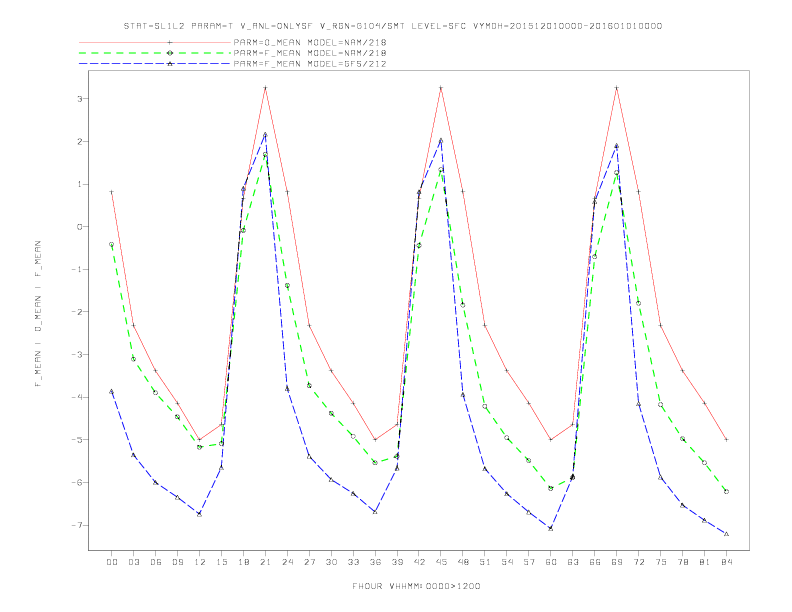This screenshot has width=792, height=612.
Task: Click x-axis tick label 78
Action: click(683, 562)
